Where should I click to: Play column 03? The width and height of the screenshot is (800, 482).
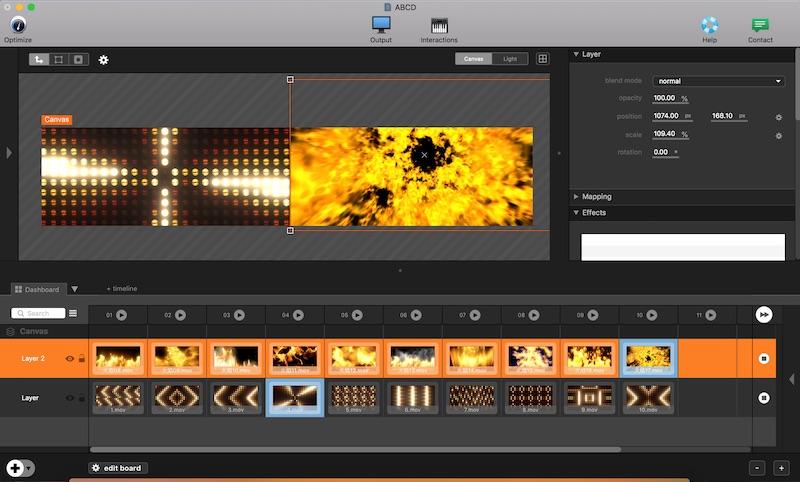pyautogui.click(x=239, y=315)
